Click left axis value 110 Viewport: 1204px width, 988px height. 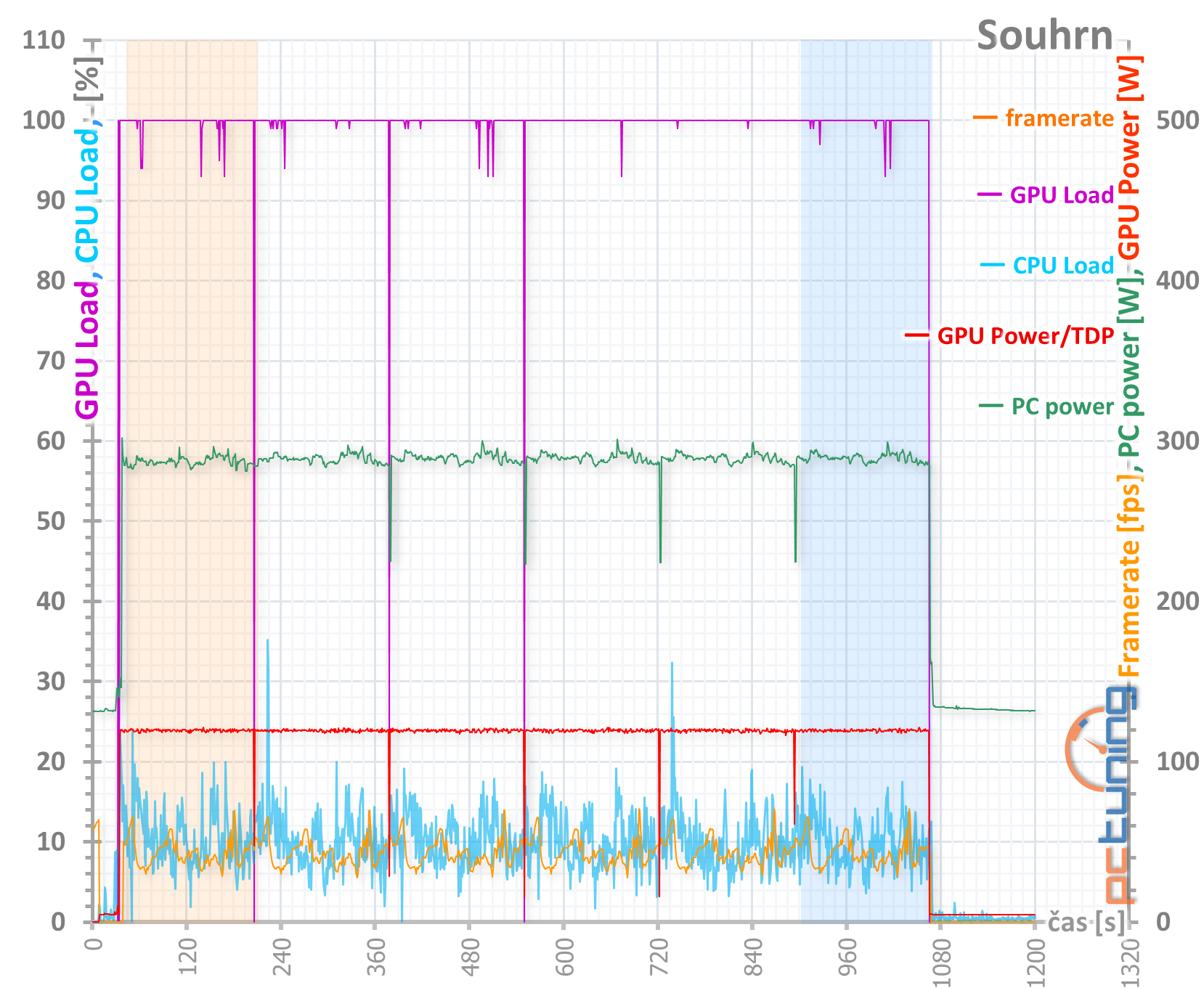pyautogui.click(x=44, y=40)
